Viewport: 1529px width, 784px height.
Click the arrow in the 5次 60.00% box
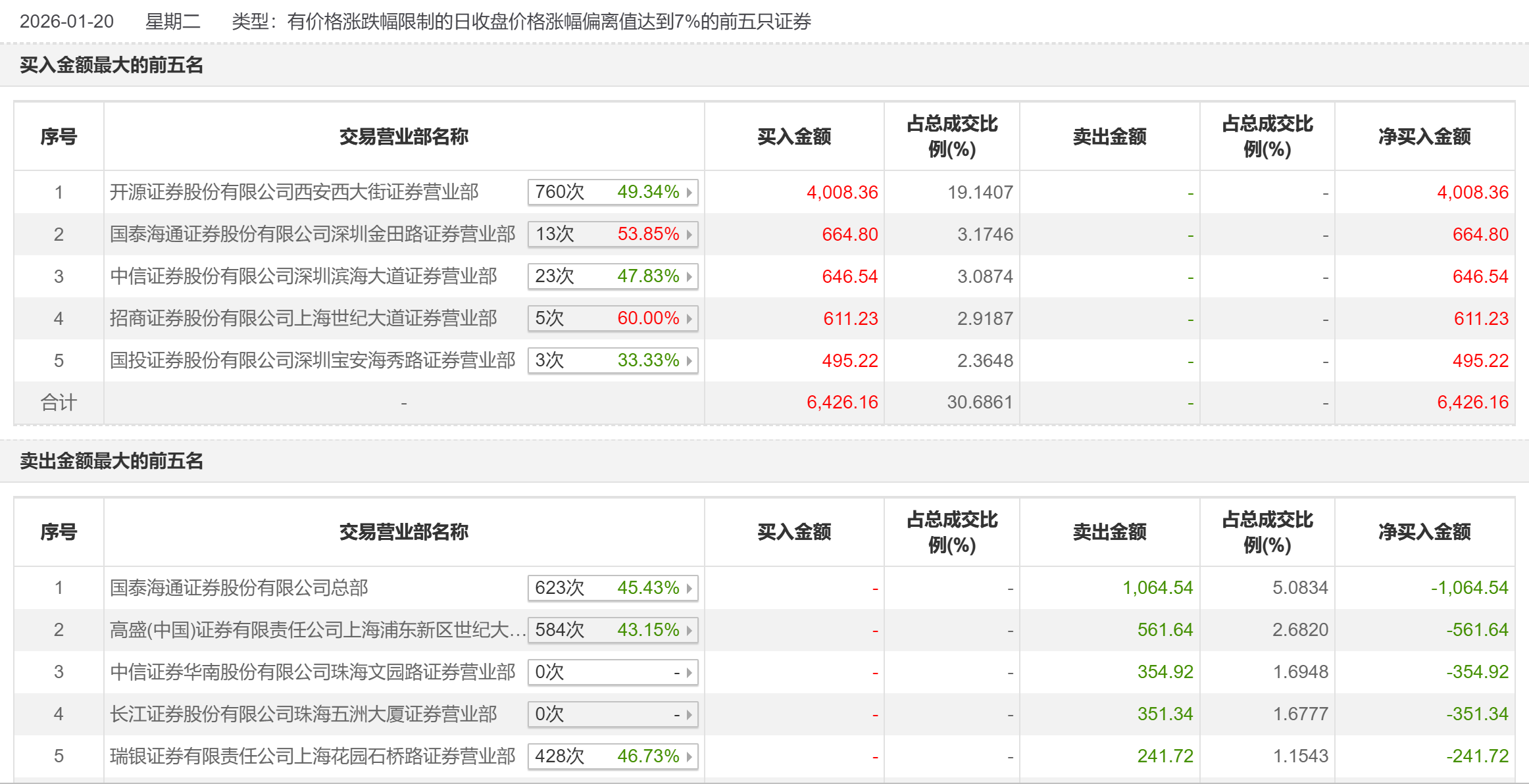[x=689, y=318]
